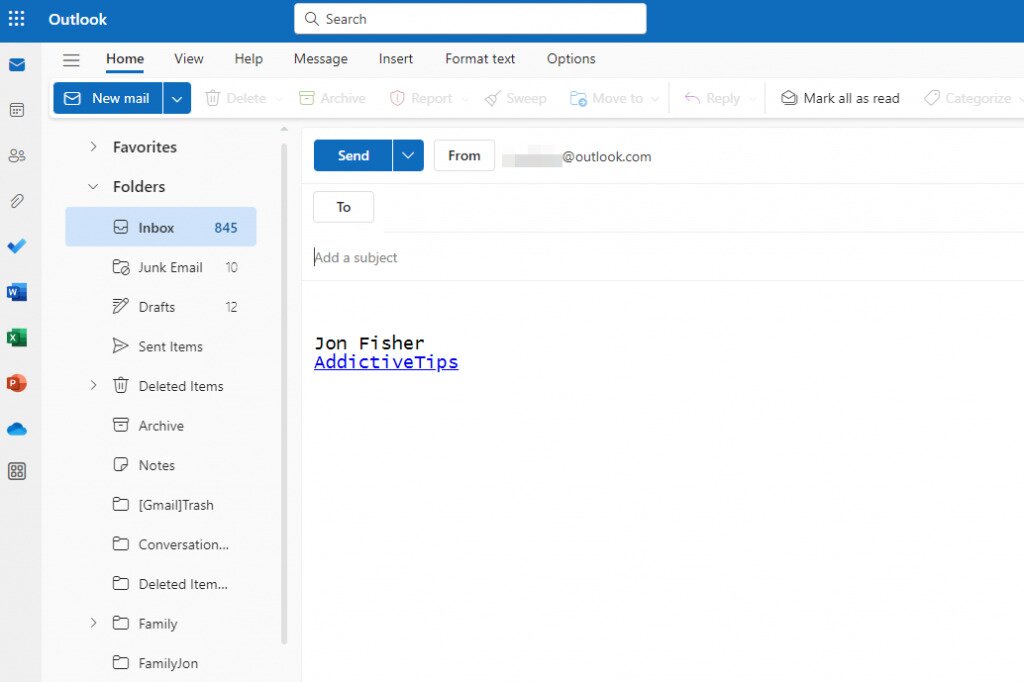This screenshot has height=682, width=1024.
Task: Launch Word from the sidebar
Action: 17,291
